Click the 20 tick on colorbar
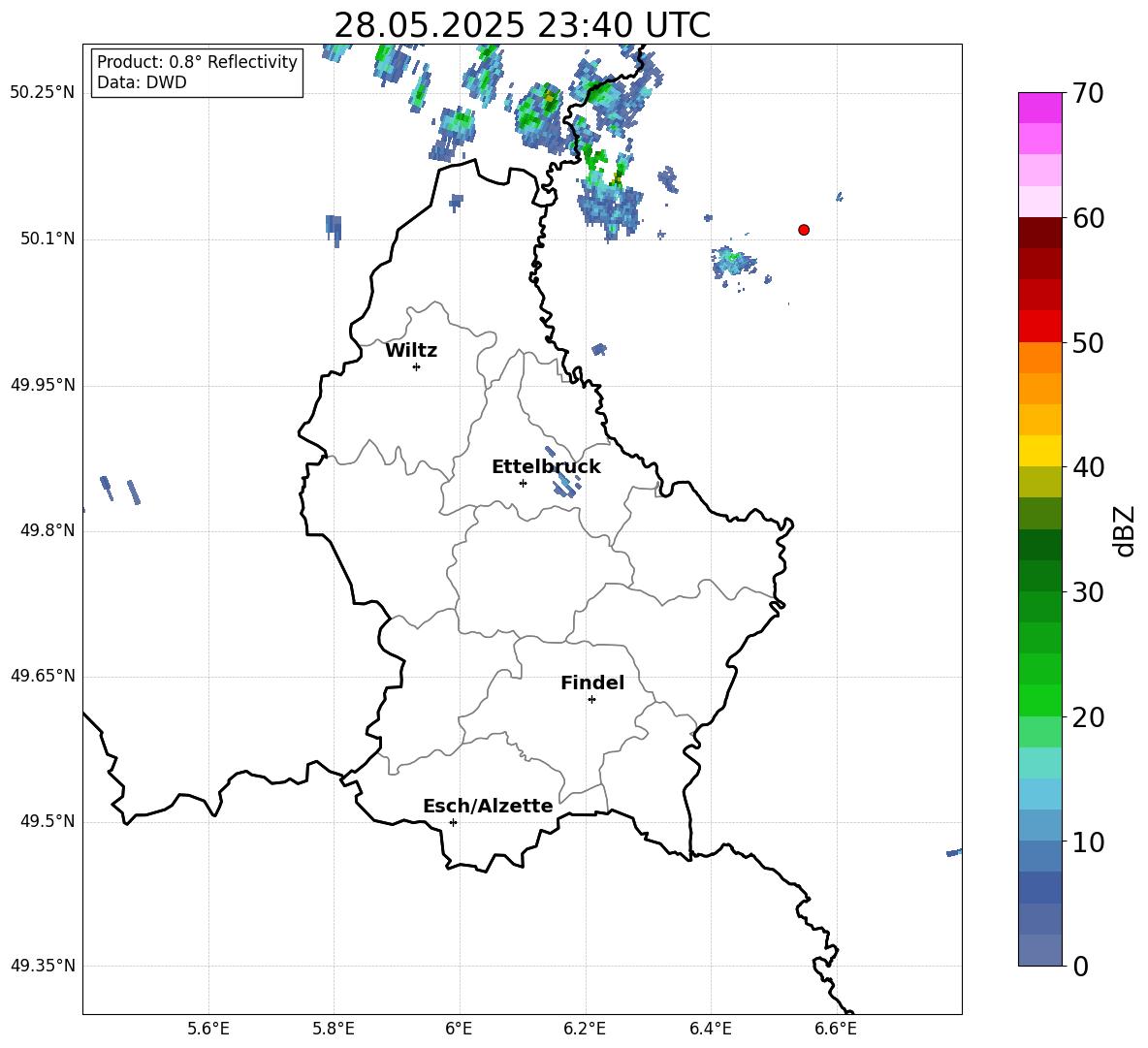 1088,717
